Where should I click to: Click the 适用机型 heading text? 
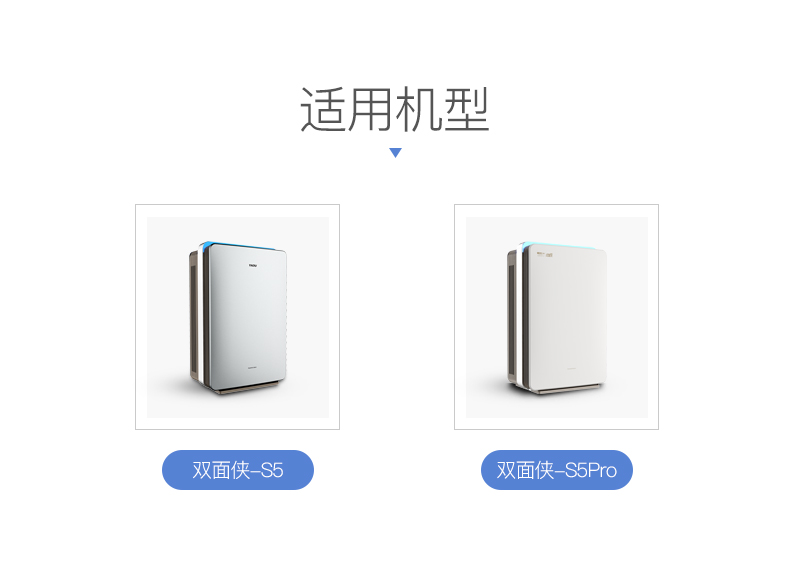tap(395, 109)
